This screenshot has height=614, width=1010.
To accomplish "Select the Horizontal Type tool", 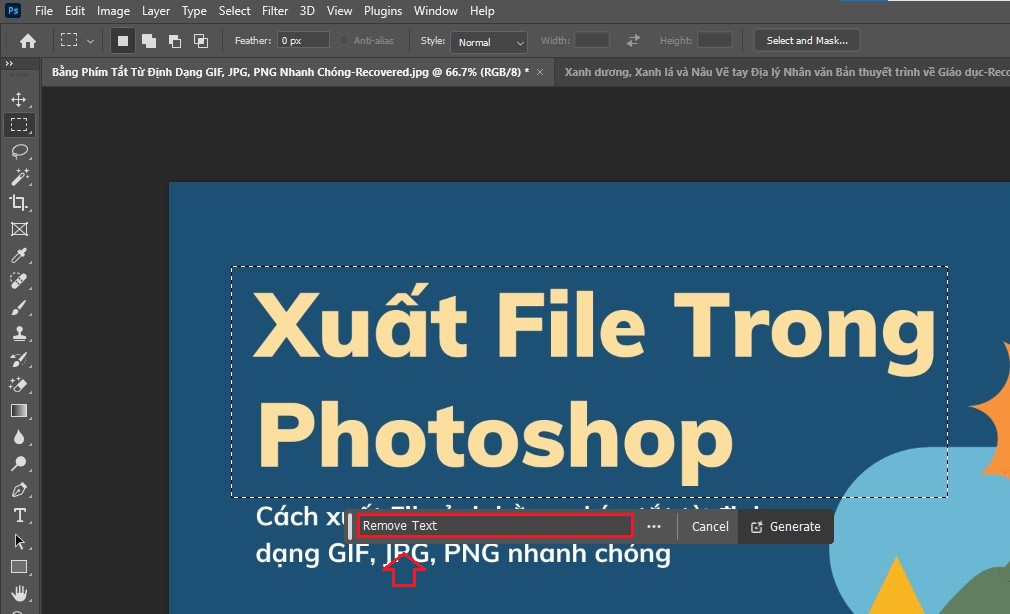I will [19, 515].
